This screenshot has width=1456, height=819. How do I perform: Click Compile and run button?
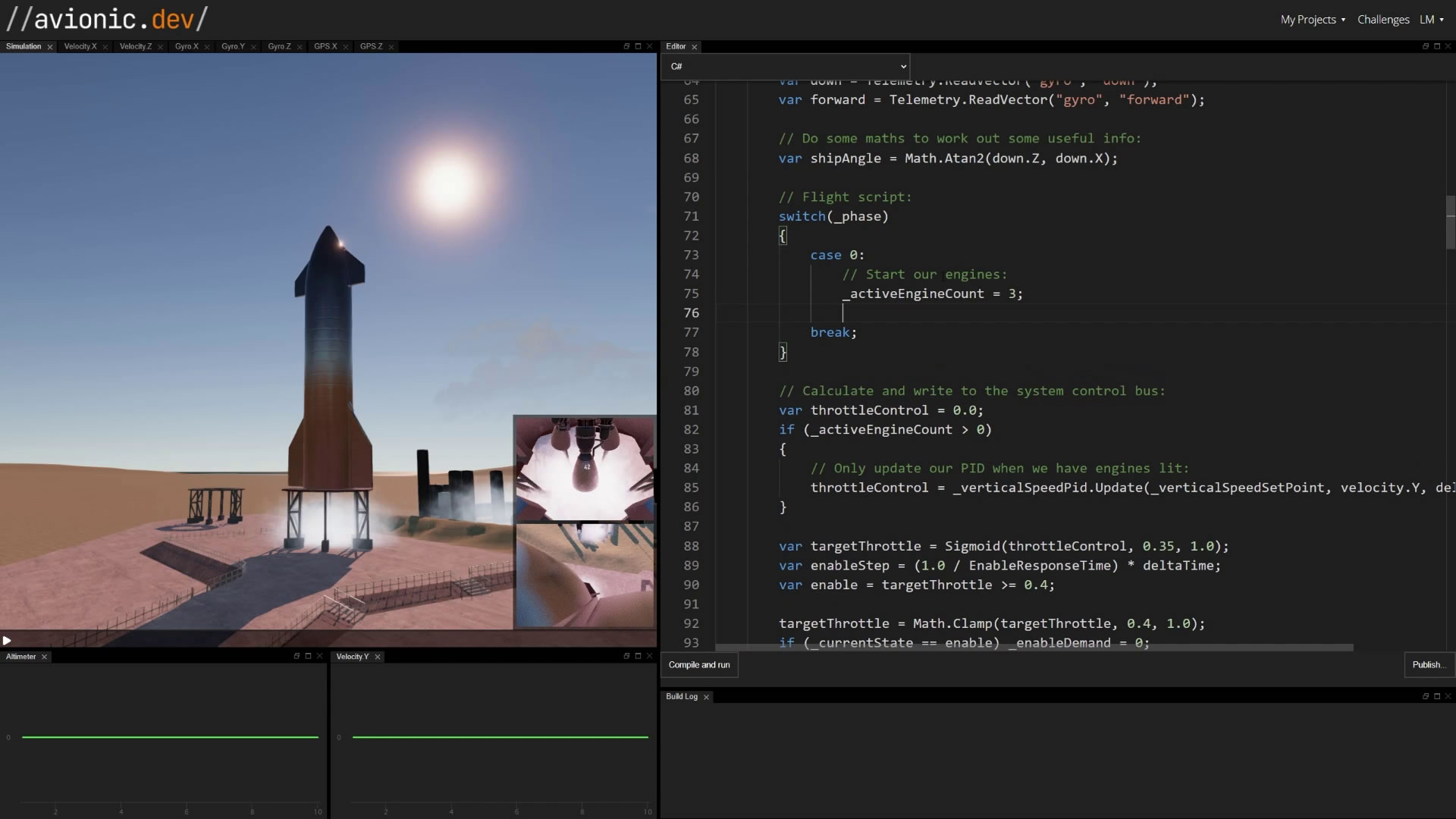tap(698, 665)
